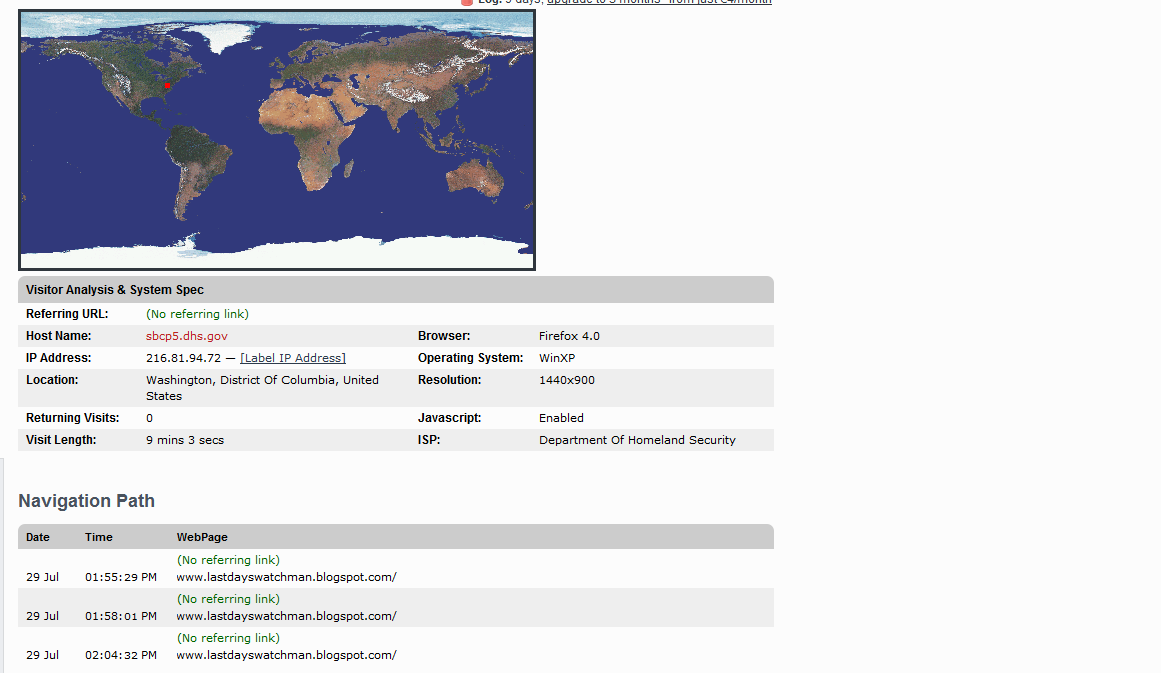Click the ISP: label

tap(429, 441)
